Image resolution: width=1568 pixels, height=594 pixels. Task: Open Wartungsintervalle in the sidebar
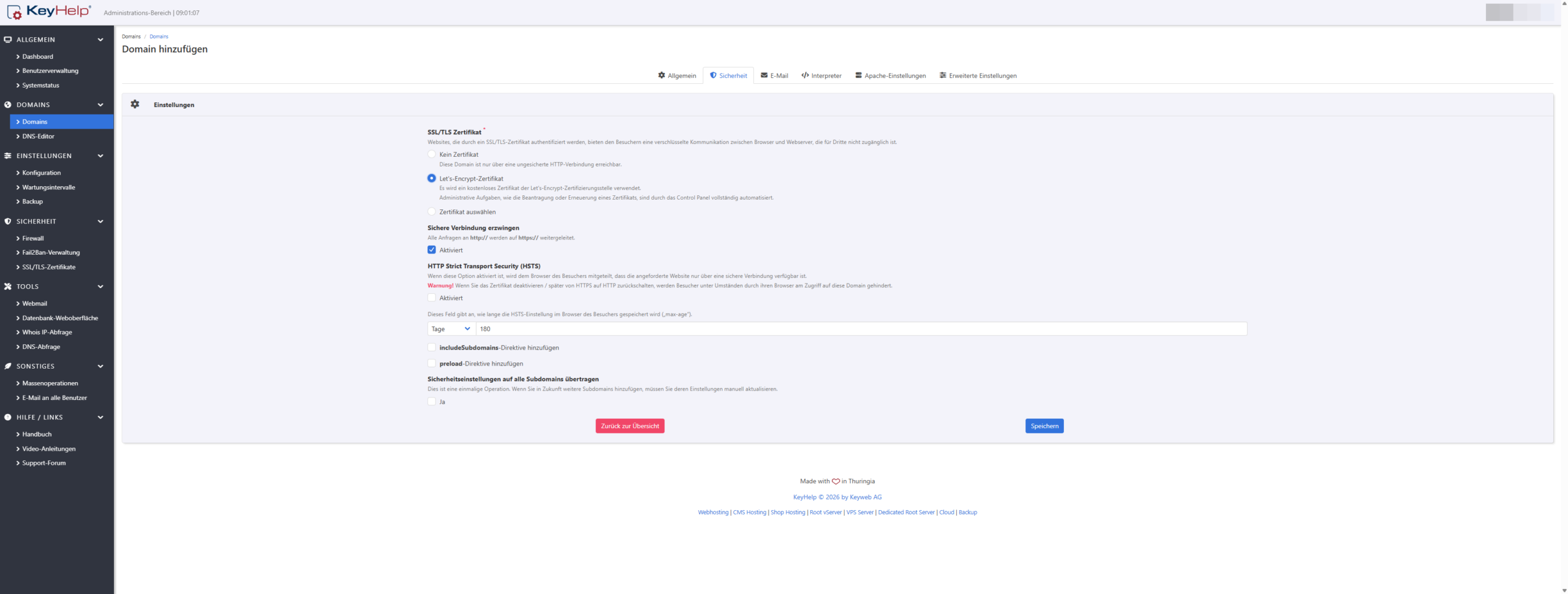point(48,187)
